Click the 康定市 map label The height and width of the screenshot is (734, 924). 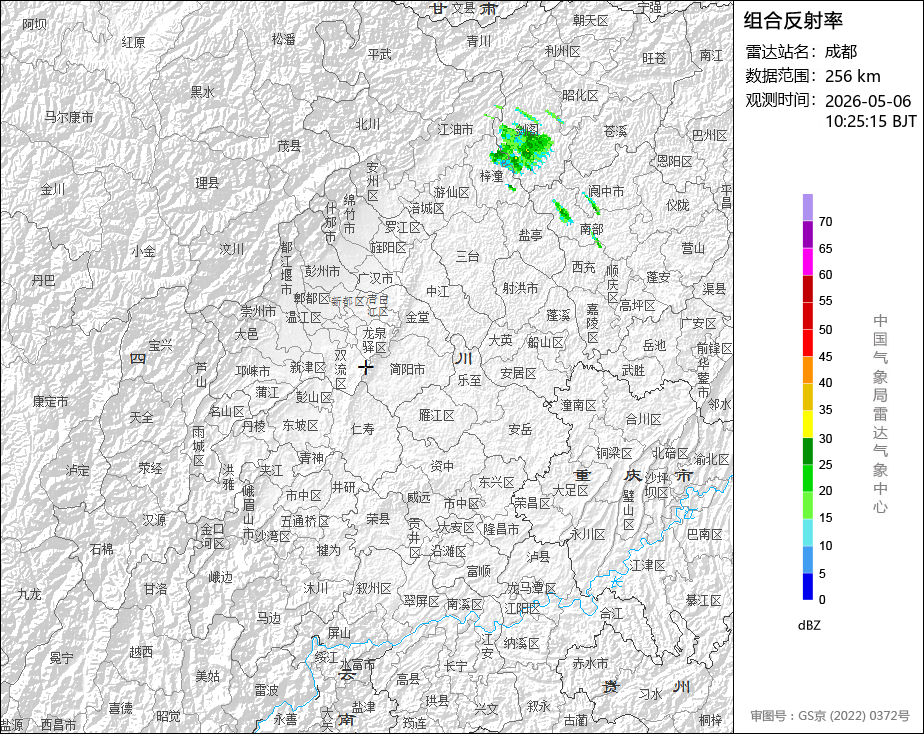coord(50,402)
